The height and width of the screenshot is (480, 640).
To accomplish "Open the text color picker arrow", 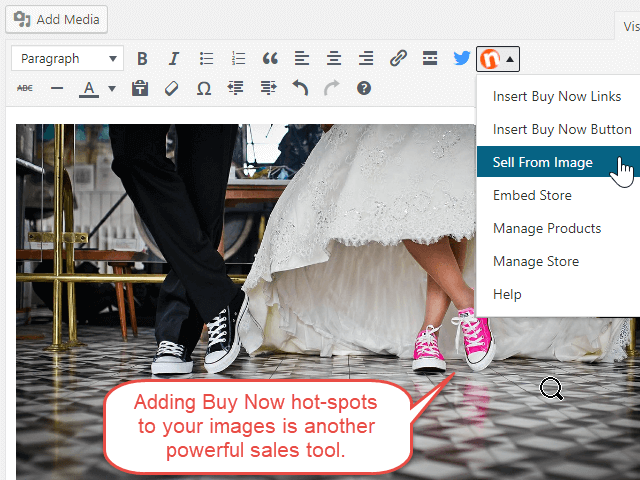I will (112, 88).
